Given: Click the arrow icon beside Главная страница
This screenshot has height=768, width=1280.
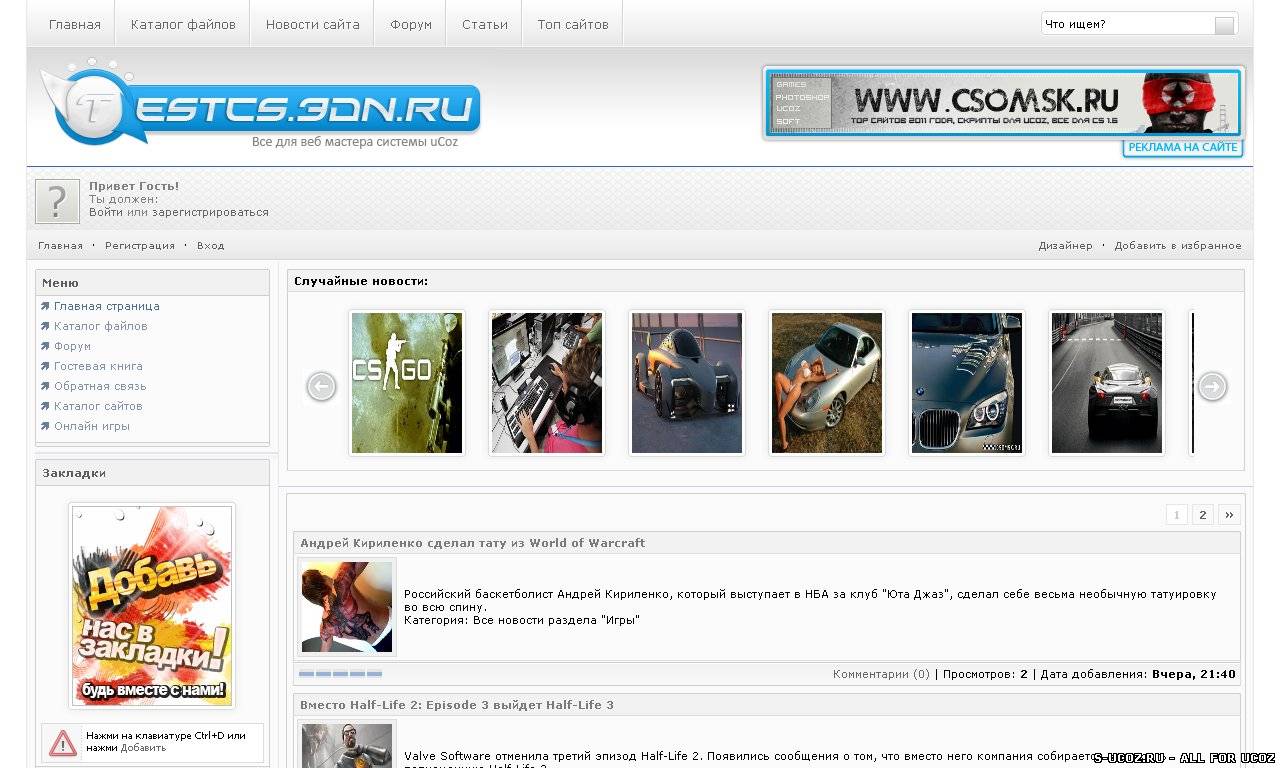Looking at the screenshot, I should pyautogui.click(x=45, y=306).
